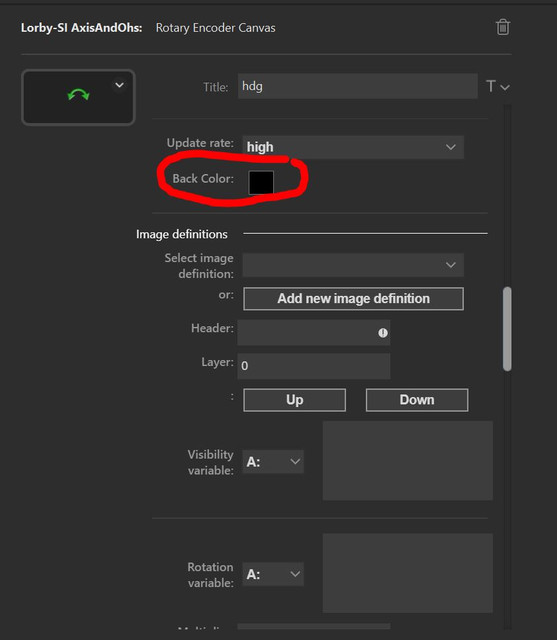Click Add new image definition button
This screenshot has width=557, height=640.
pos(353,299)
